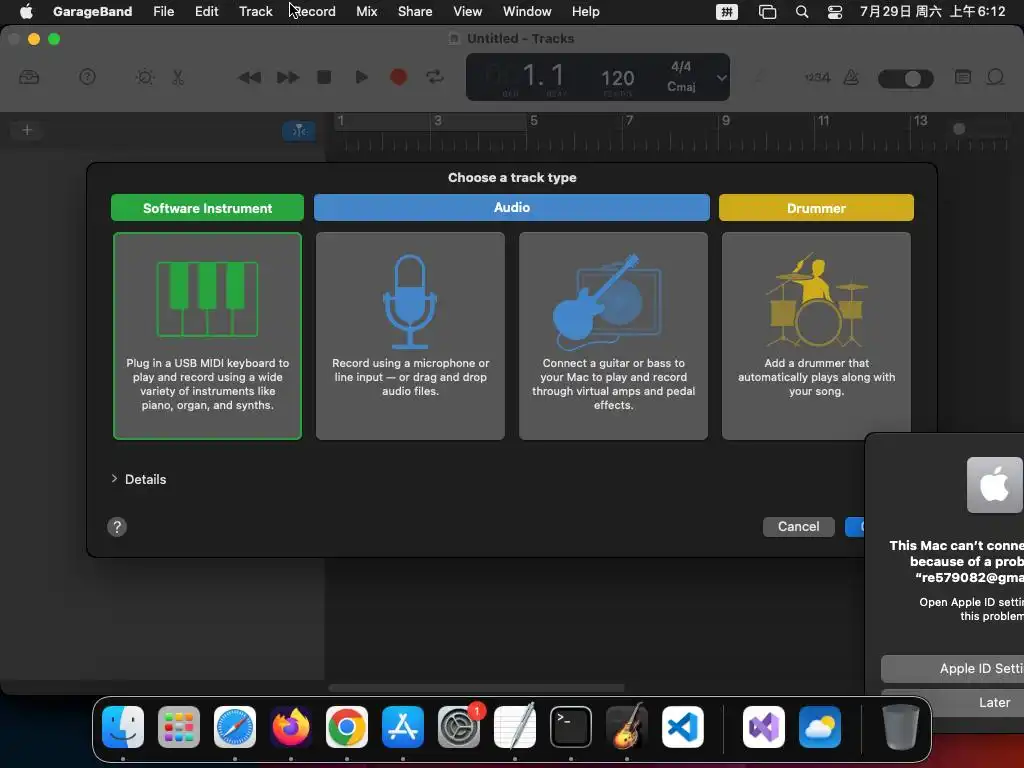1024x768 pixels.
Task: Select the yellow Drummer header
Action: click(x=816, y=208)
